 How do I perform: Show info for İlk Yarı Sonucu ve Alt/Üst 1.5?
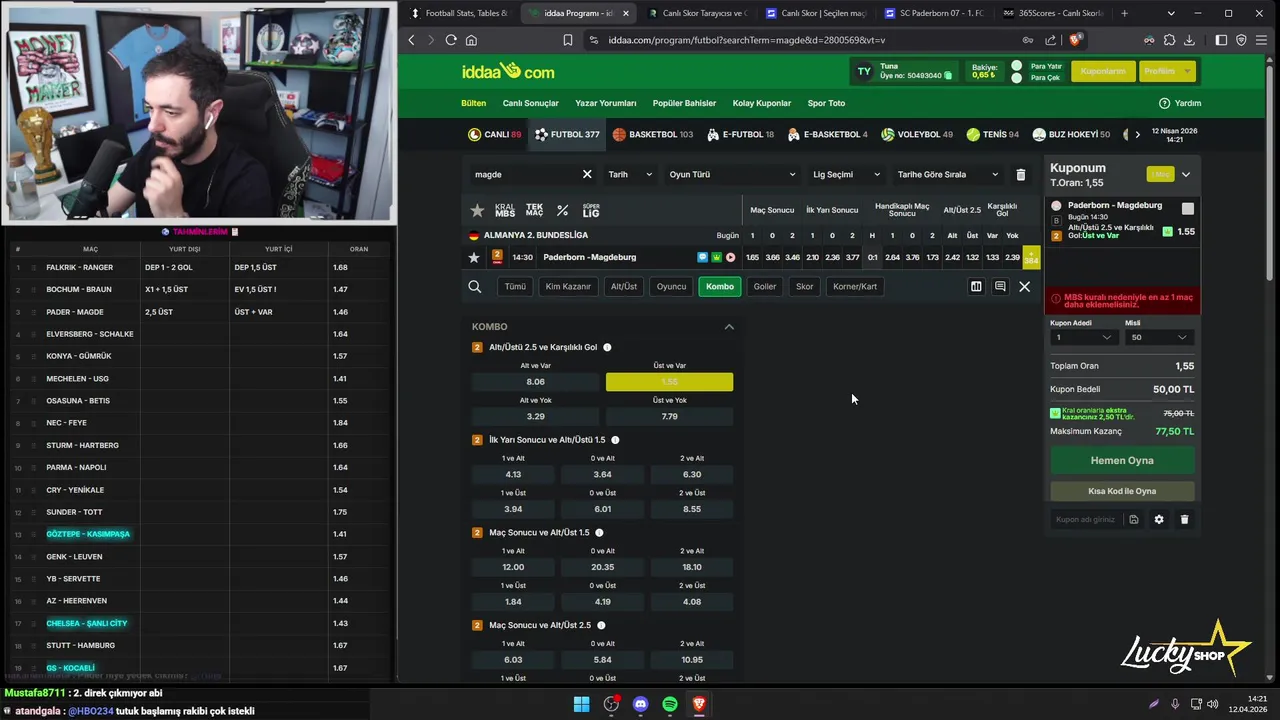pos(615,440)
